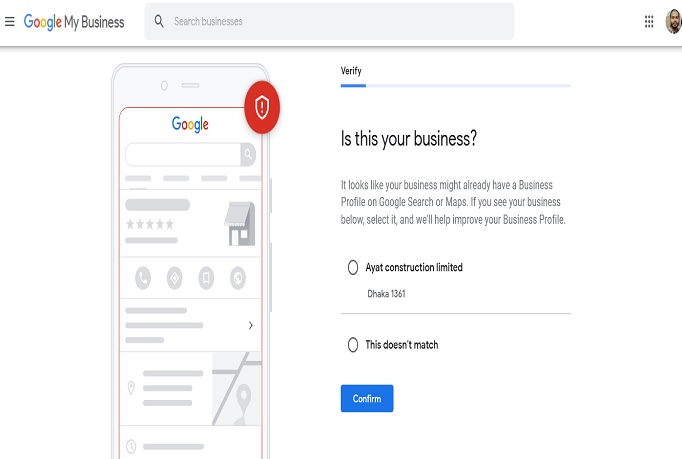Select the Ayat construction limited option
The height and width of the screenshot is (459, 682).
[x=353, y=267]
